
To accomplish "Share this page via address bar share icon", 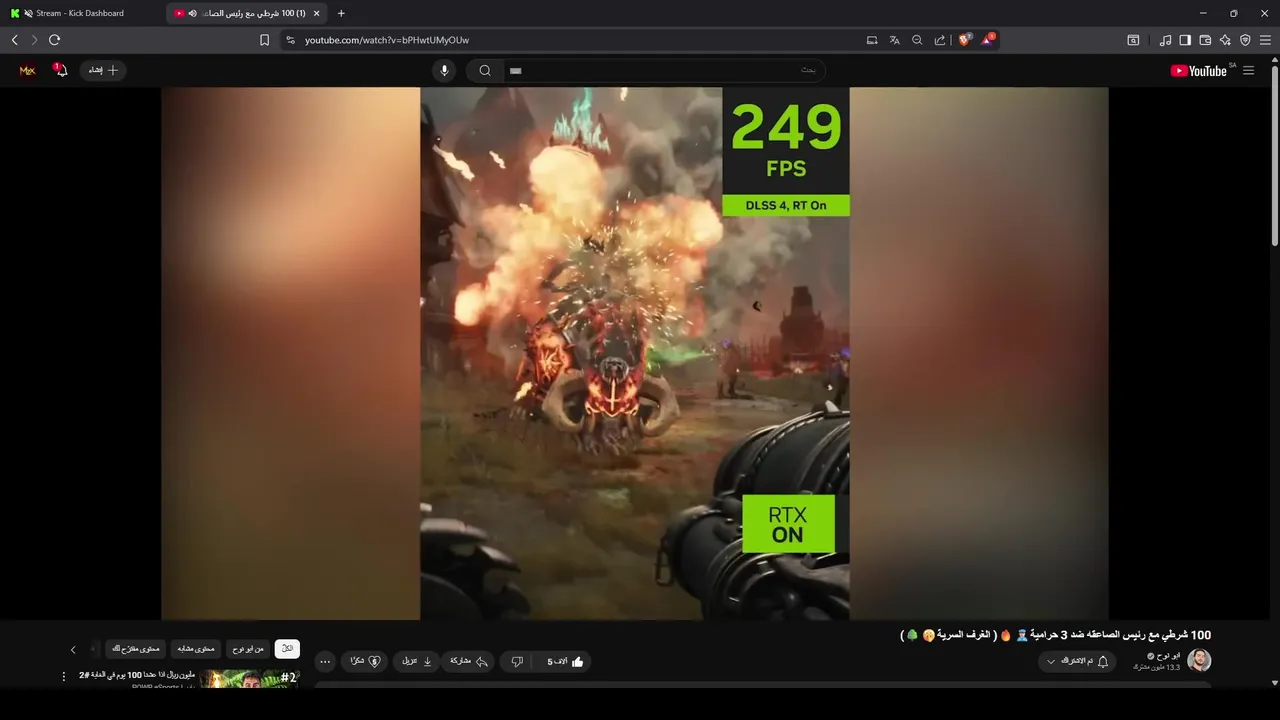I will tap(940, 40).
